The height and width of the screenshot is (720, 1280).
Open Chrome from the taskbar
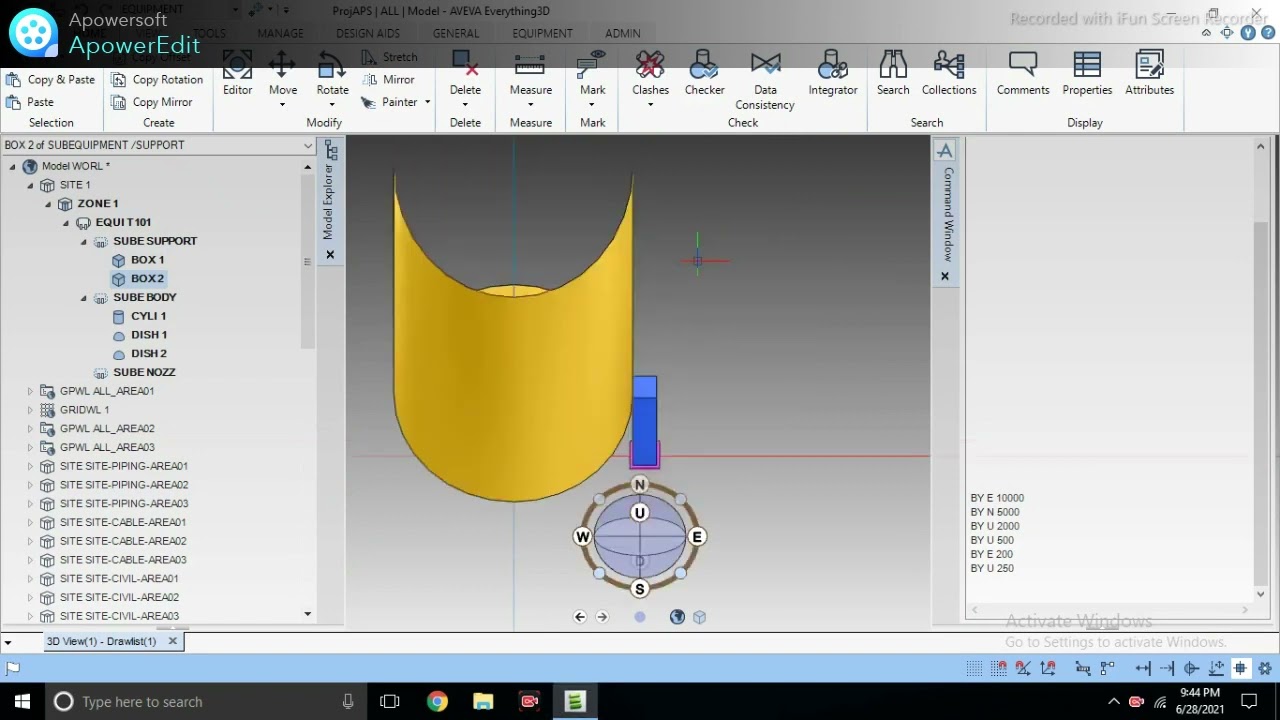[x=437, y=701]
